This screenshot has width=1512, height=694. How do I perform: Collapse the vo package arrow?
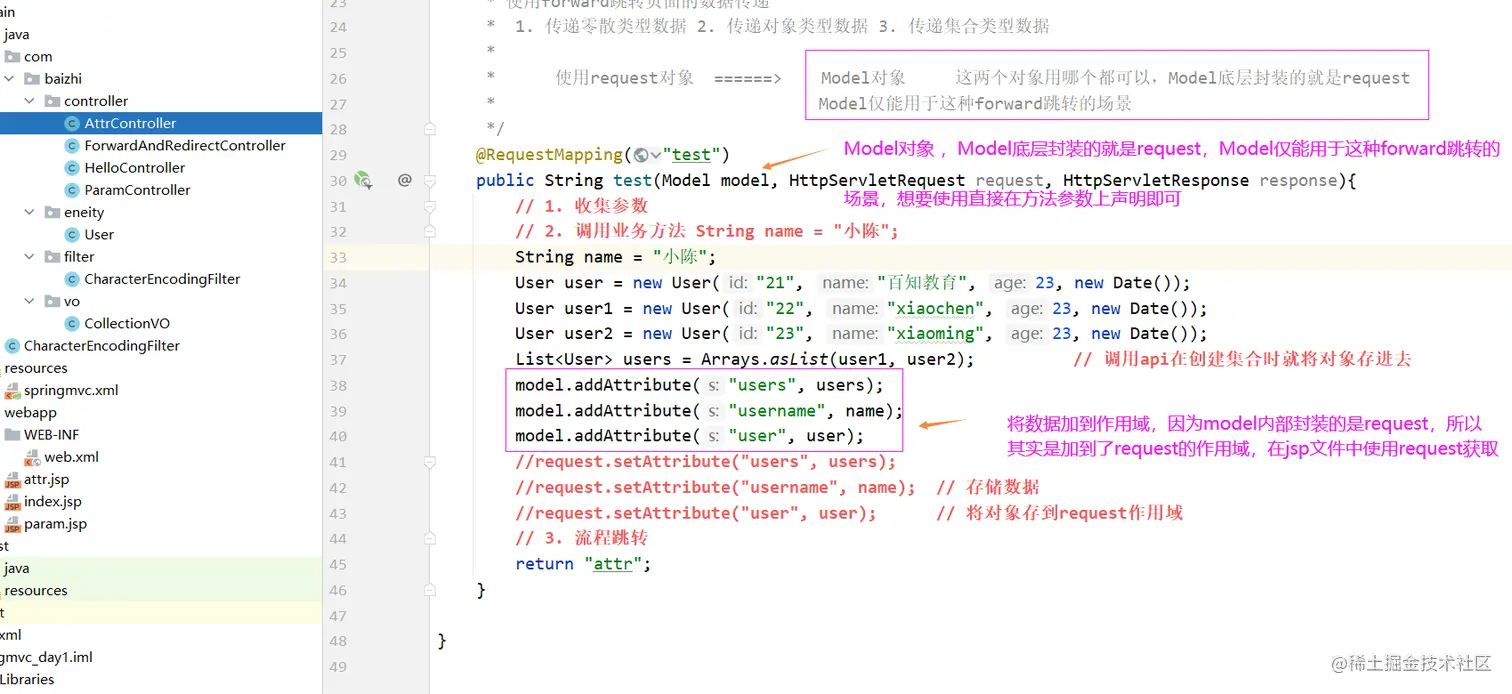(30, 301)
